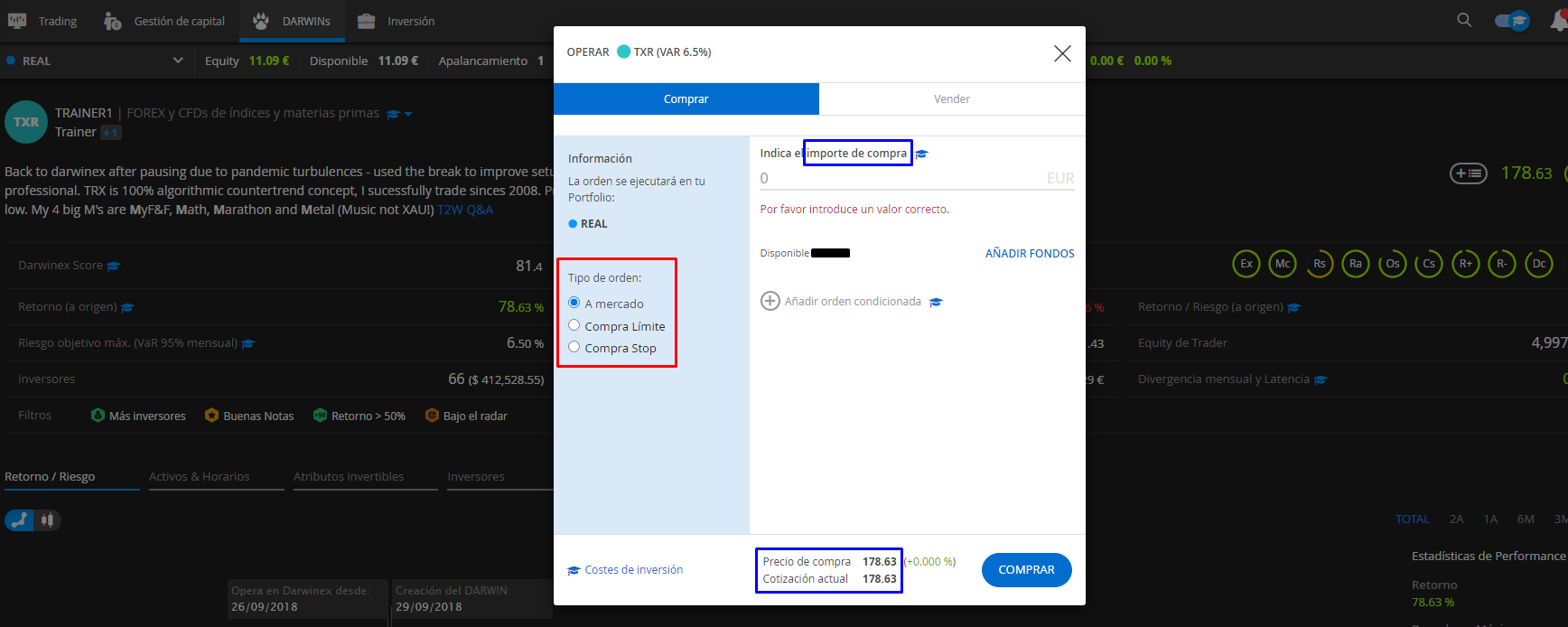Screen dimensions: 1568x627
Task: Click the search magnifier icon
Action: click(1464, 20)
